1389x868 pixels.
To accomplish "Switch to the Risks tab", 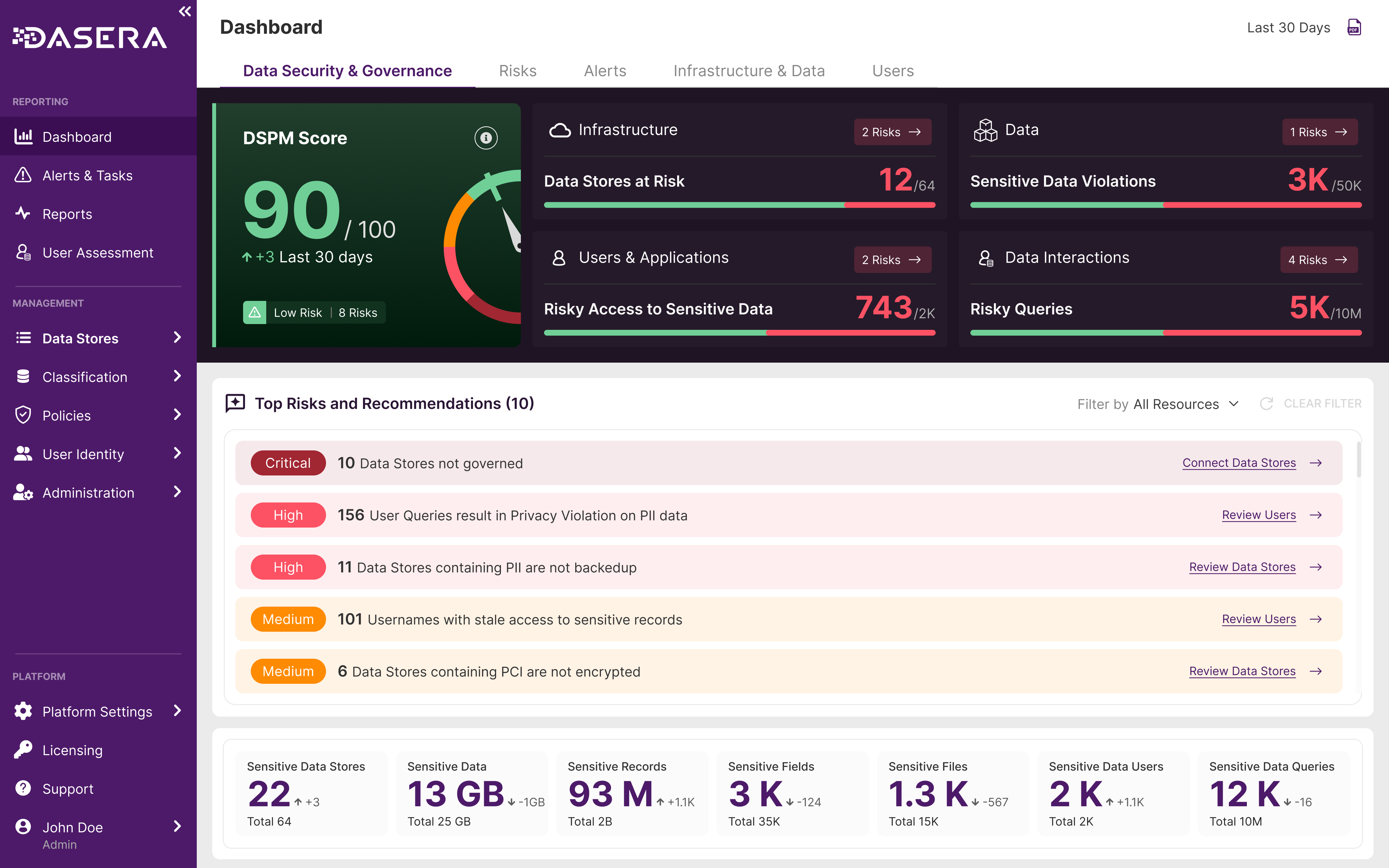I will (517, 71).
